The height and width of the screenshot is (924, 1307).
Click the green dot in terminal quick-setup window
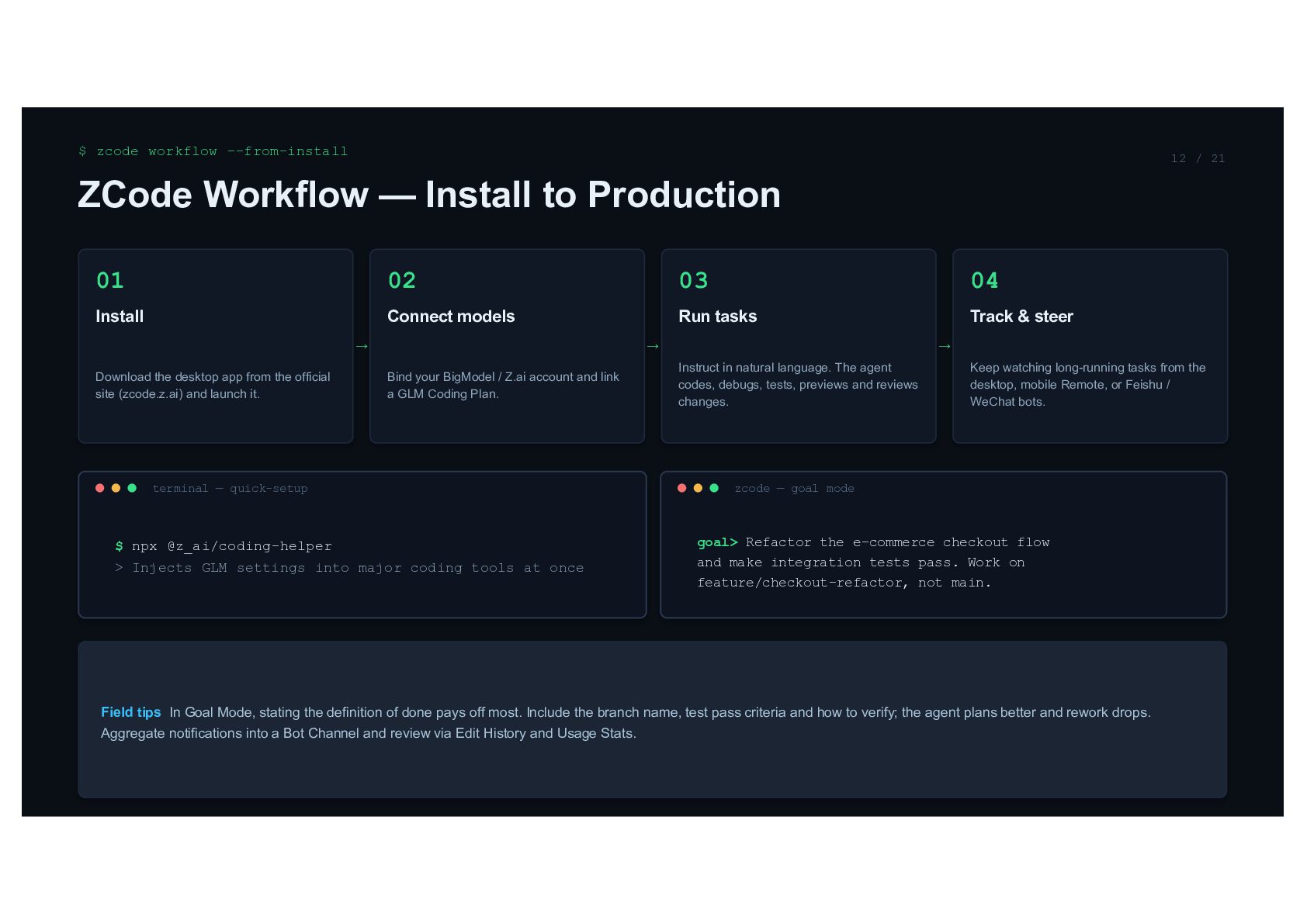132,488
